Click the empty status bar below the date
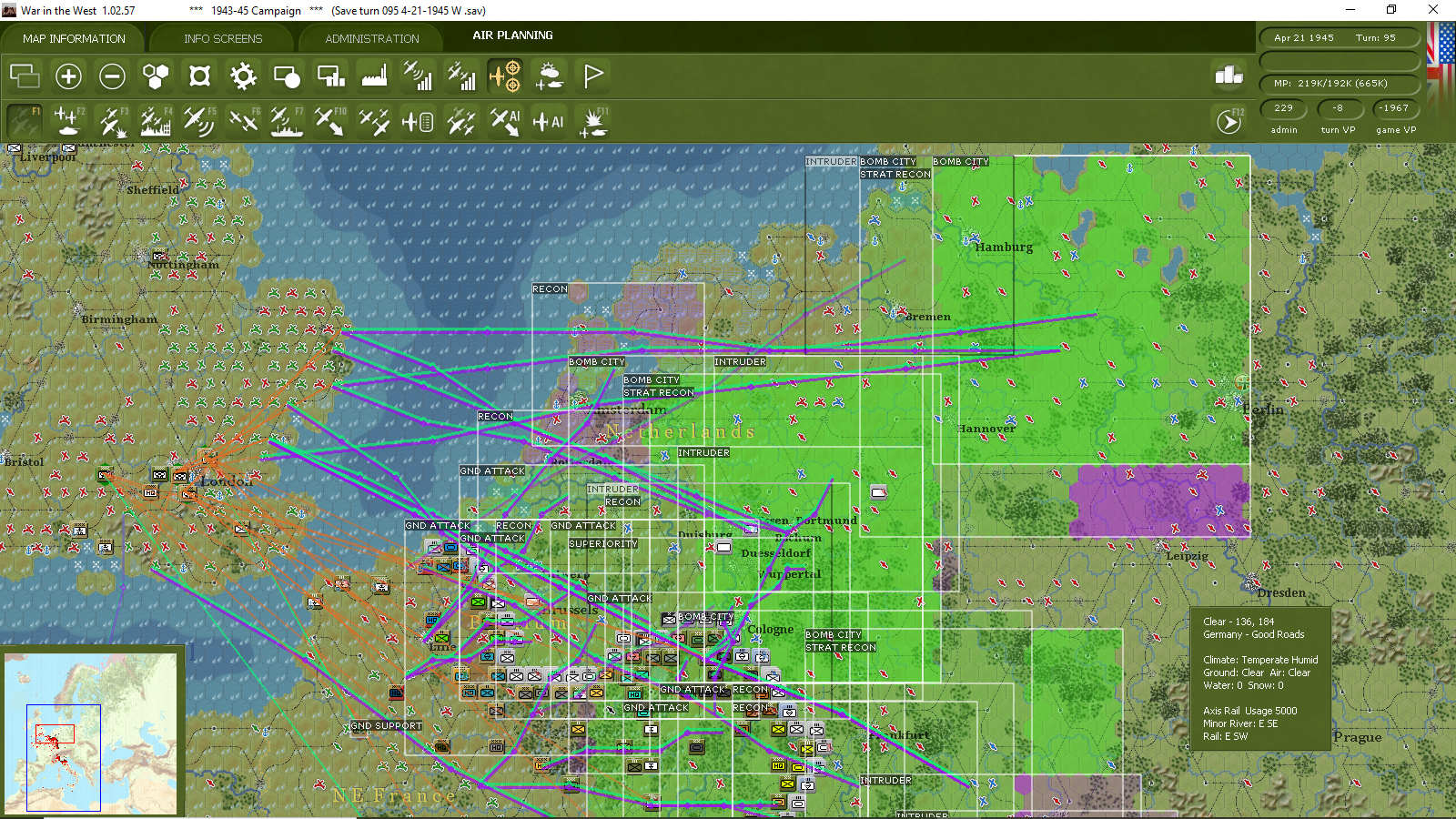 tap(1340, 61)
